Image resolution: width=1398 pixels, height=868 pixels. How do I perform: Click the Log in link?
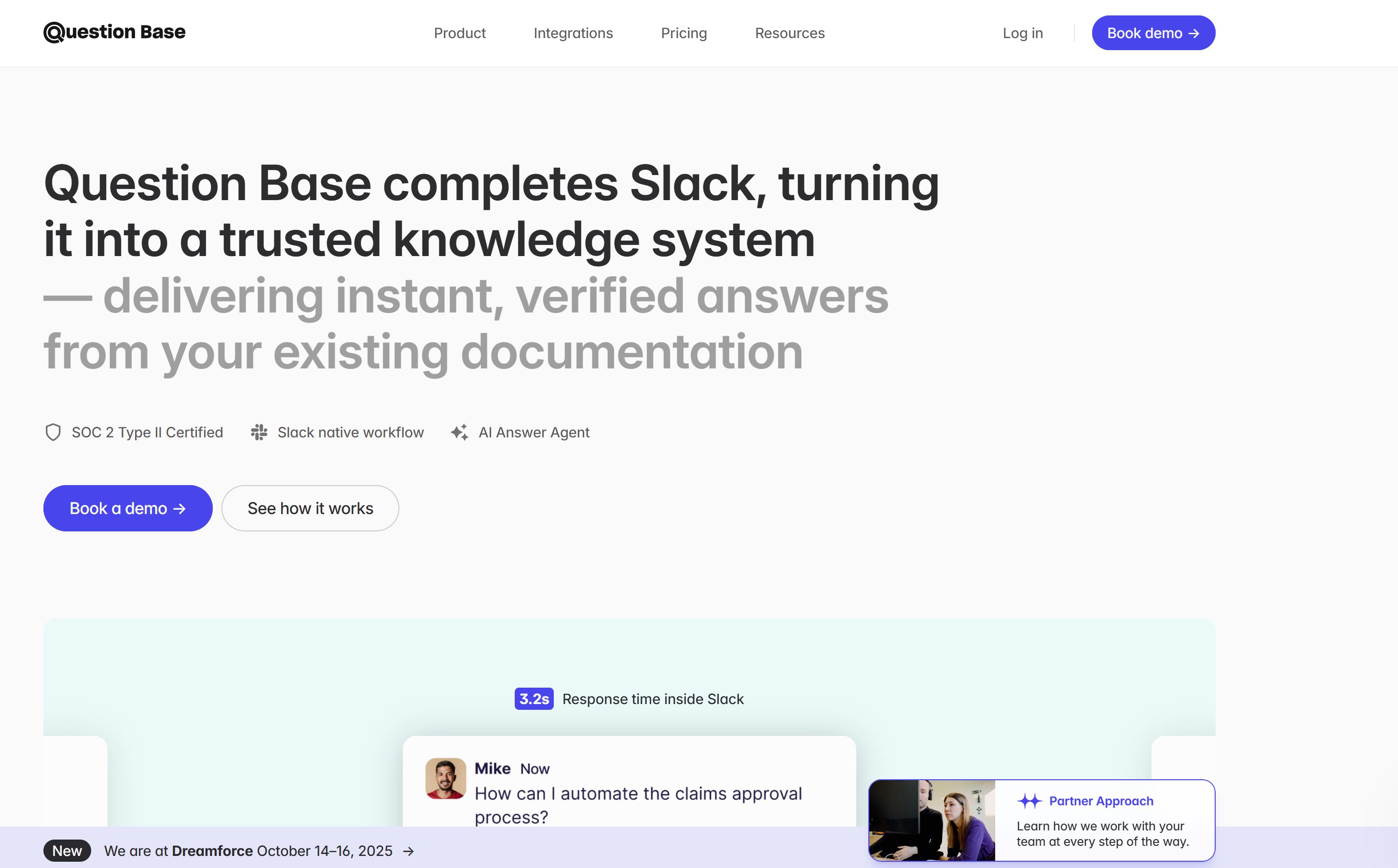tap(1023, 33)
